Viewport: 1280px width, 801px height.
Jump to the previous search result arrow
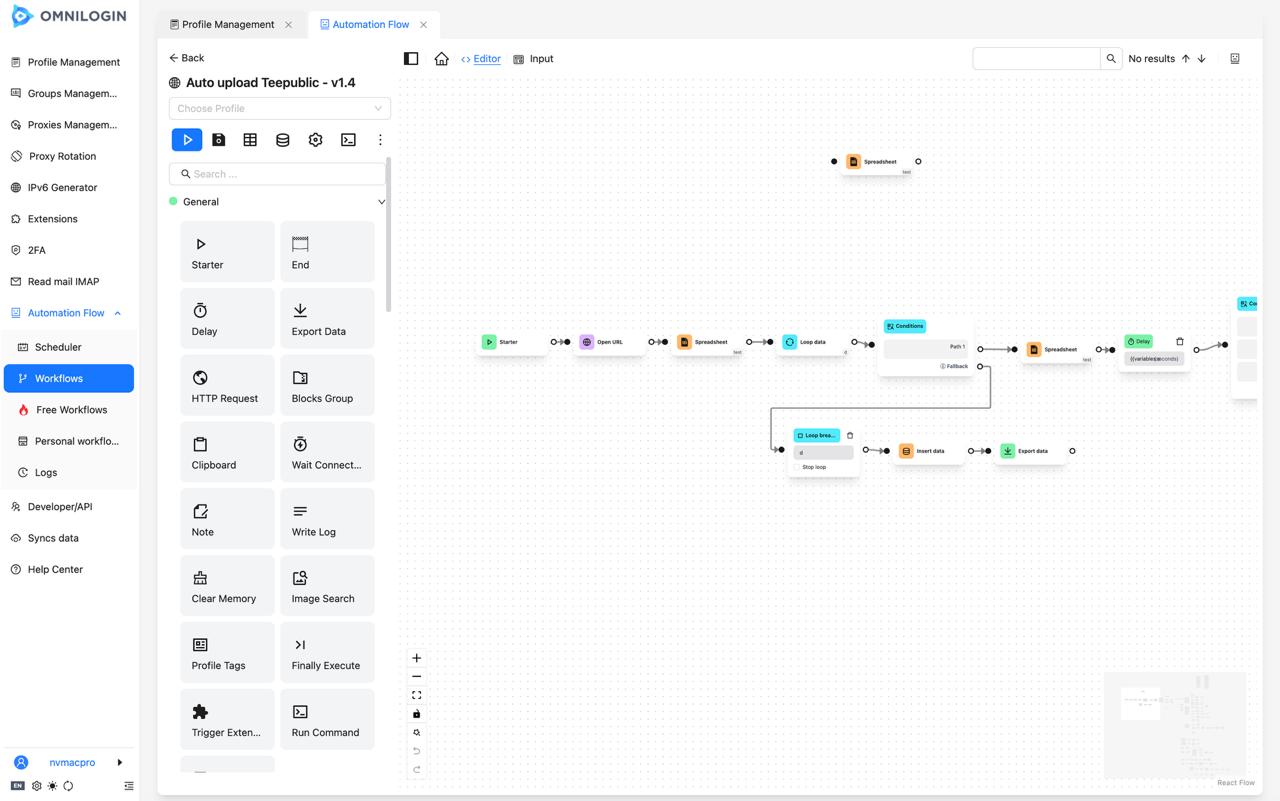coord(1186,59)
